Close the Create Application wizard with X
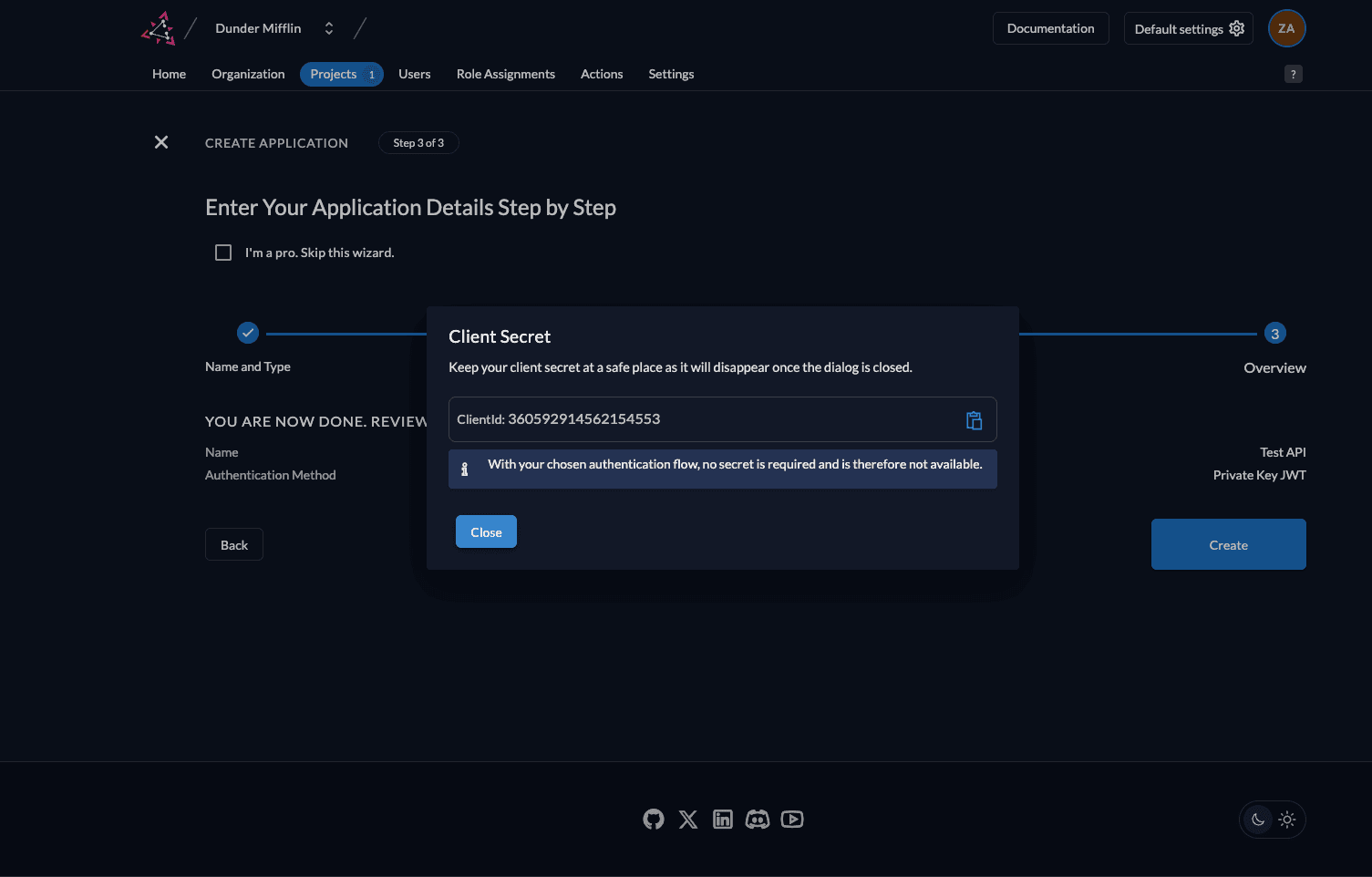The height and width of the screenshot is (877, 1372). [161, 142]
